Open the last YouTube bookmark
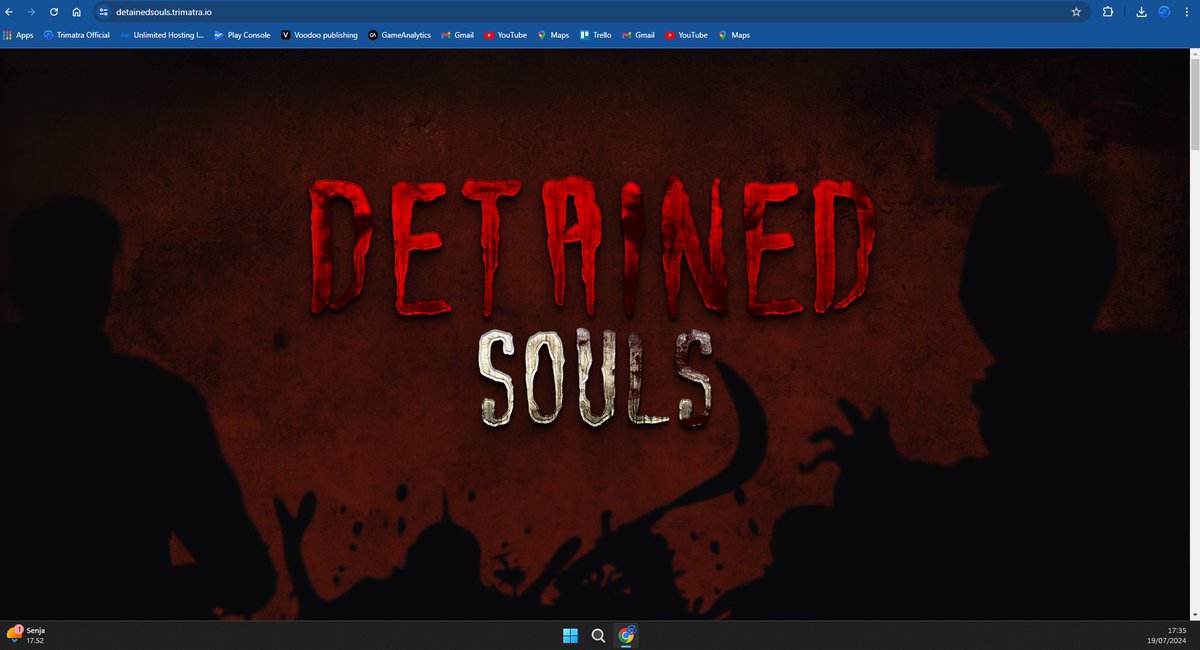The image size is (1200, 650). point(686,35)
